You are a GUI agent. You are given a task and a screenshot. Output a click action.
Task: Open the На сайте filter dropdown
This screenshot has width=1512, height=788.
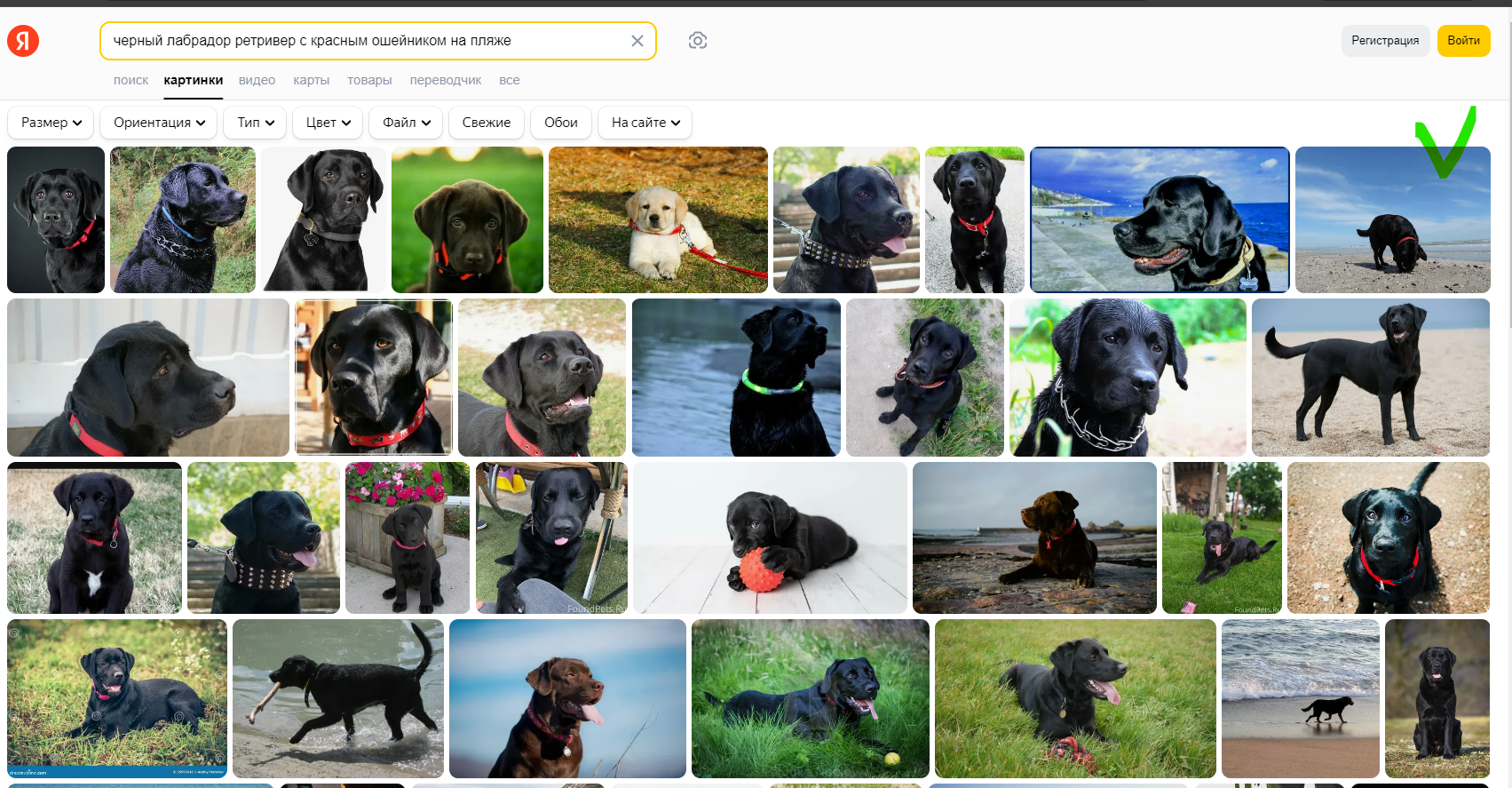click(x=645, y=123)
